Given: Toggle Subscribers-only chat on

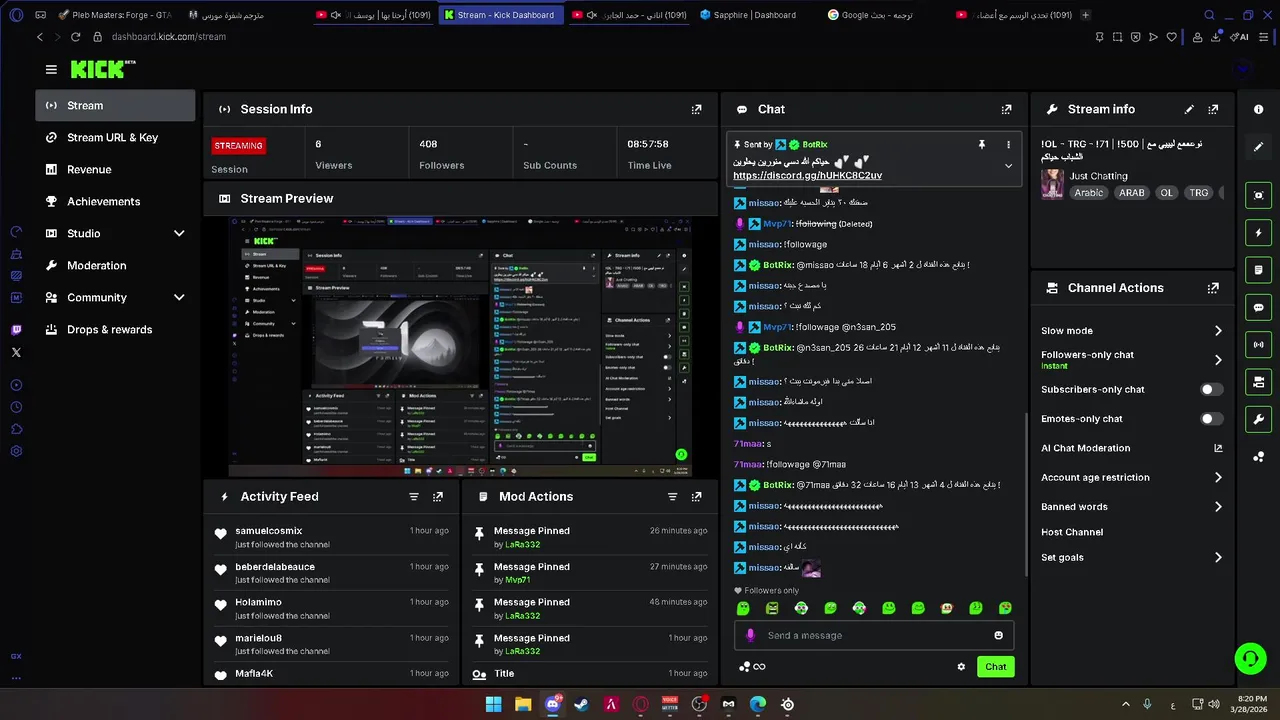Looking at the screenshot, I should 1212,390.
